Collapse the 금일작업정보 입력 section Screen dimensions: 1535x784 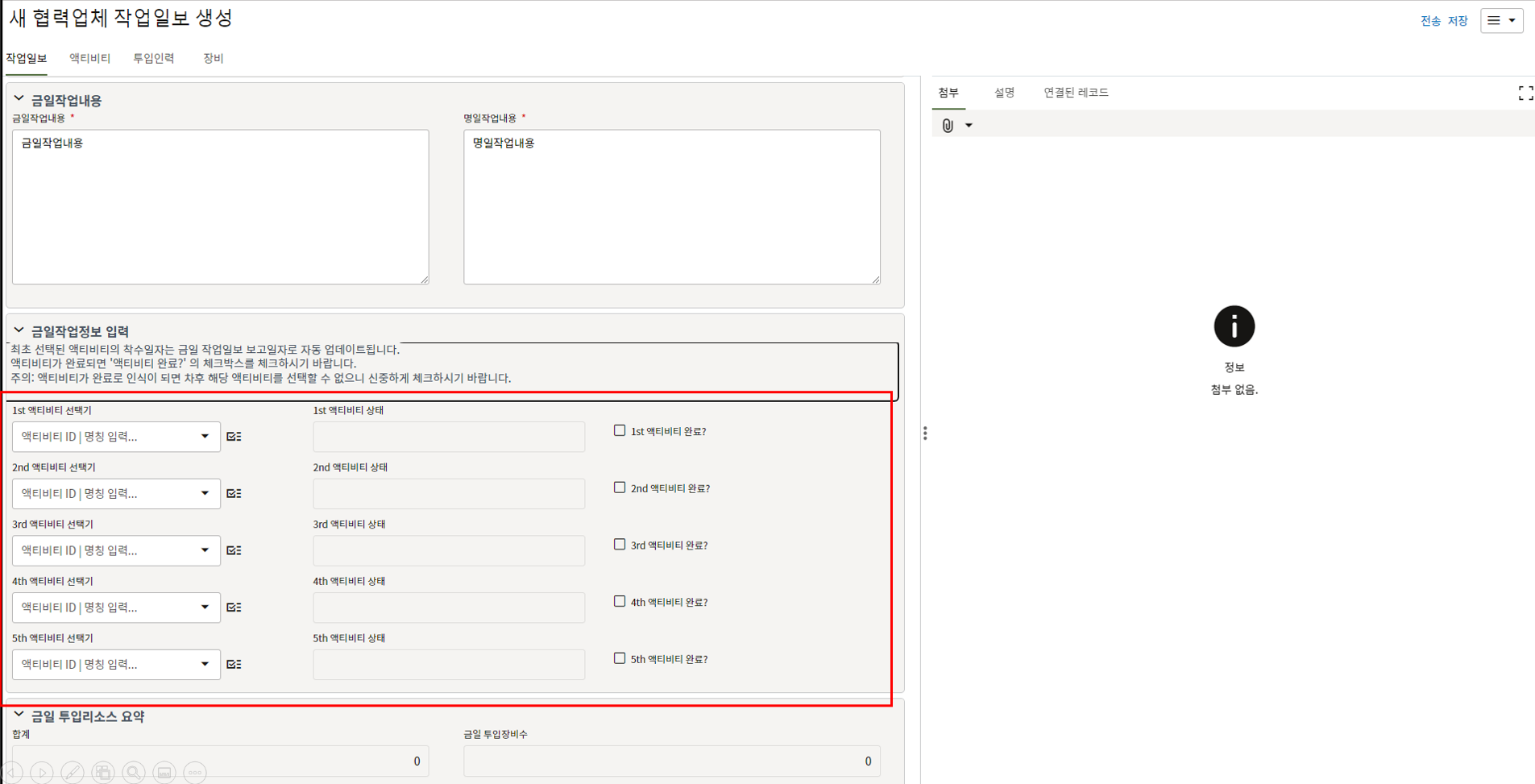coord(19,330)
